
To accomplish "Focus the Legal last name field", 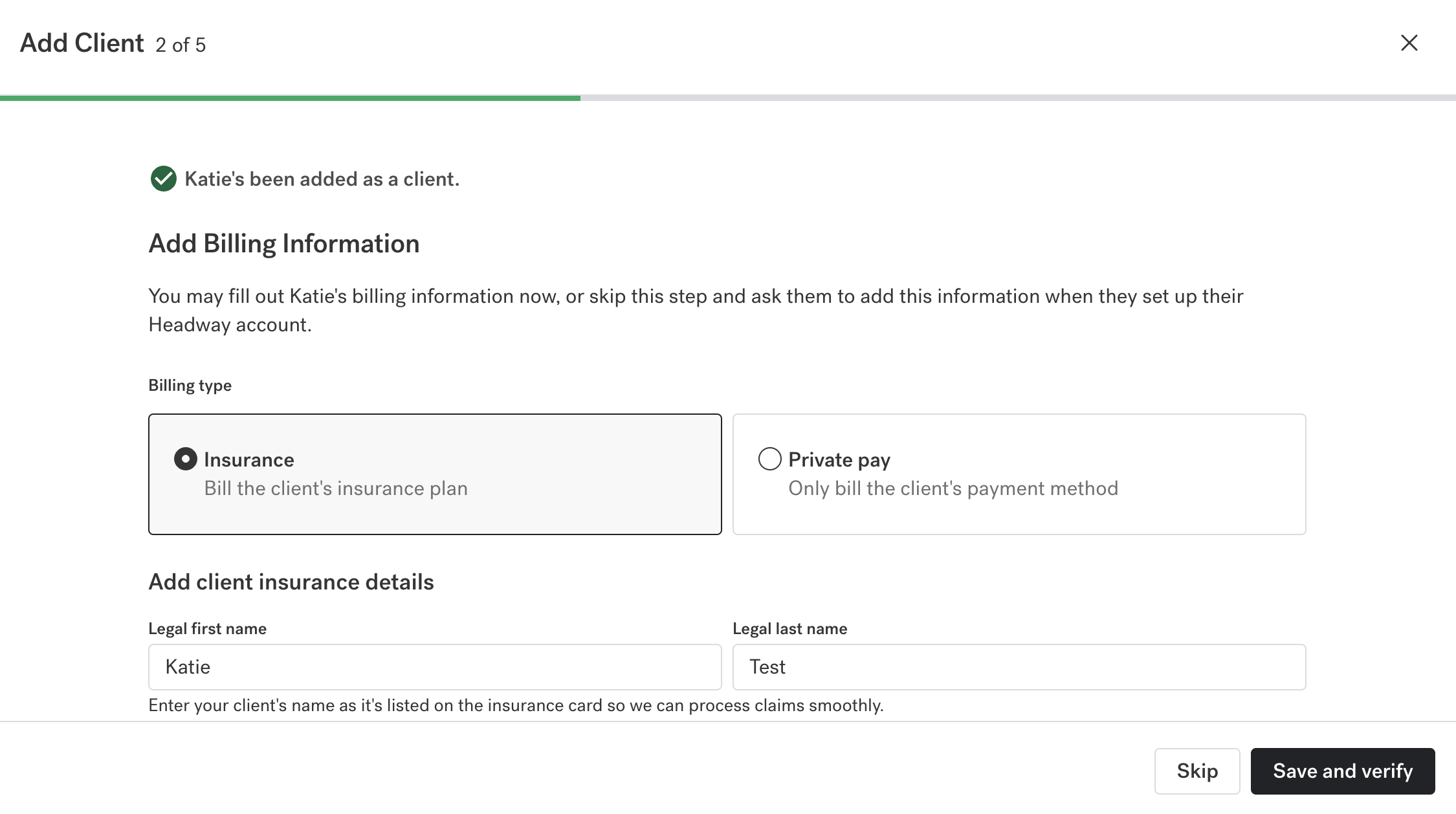I will [1019, 666].
